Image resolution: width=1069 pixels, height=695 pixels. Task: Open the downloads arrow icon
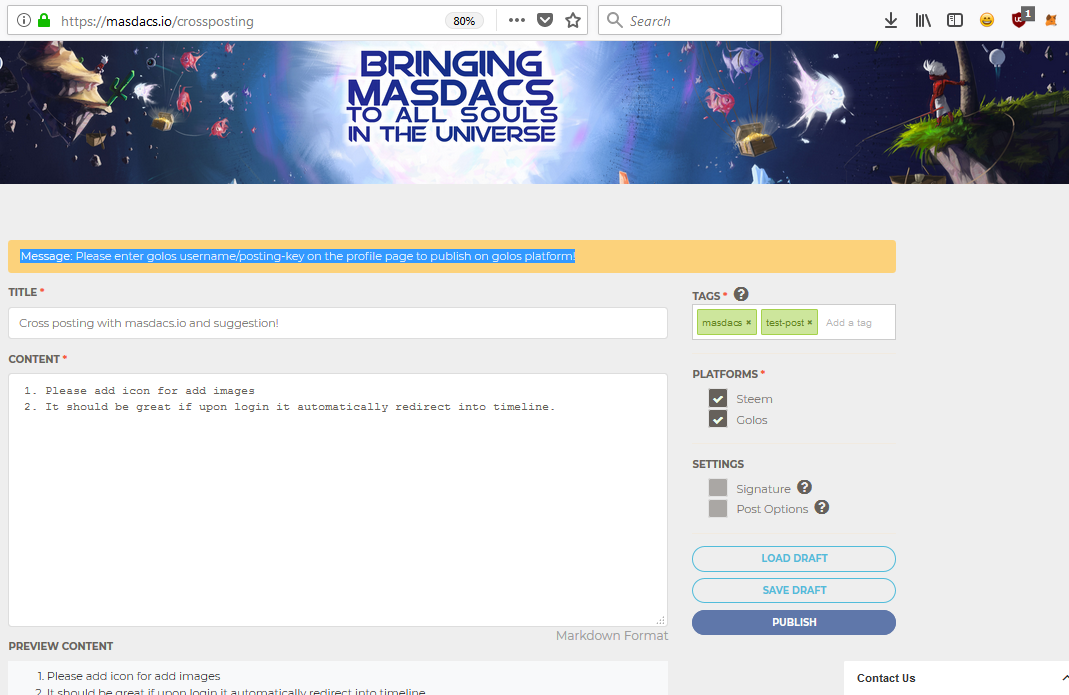click(x=890, y=20)
